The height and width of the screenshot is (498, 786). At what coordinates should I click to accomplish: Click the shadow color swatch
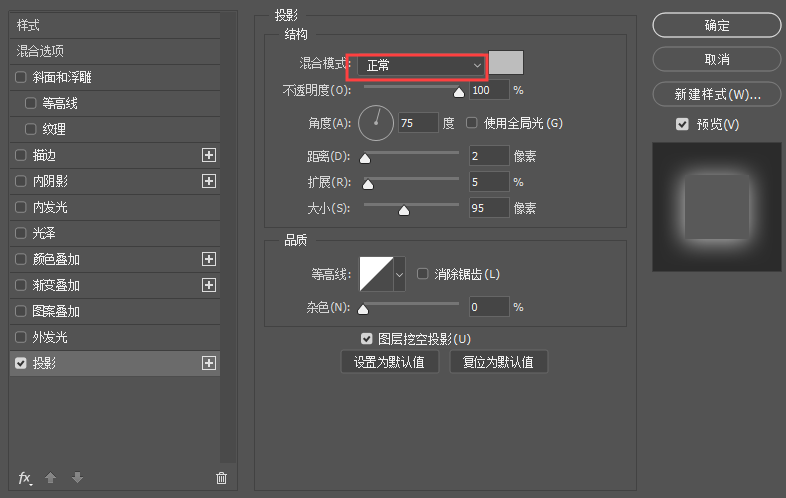click(506, 63)
